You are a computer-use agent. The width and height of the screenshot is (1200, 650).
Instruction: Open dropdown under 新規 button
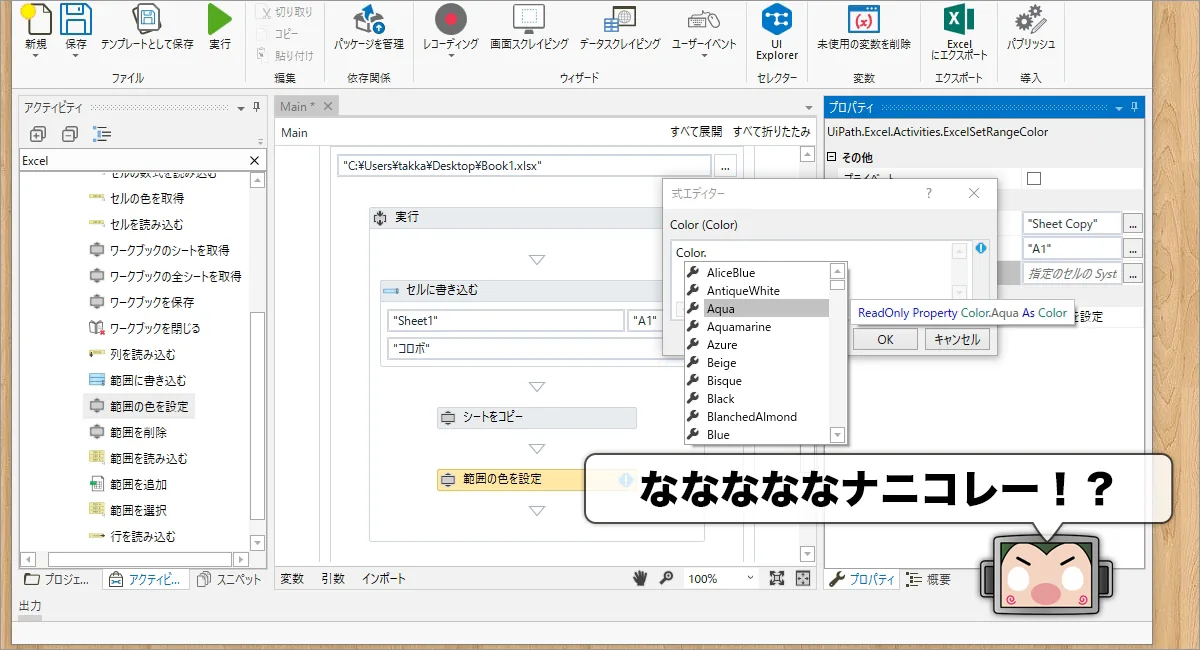(x=36, y=56)
